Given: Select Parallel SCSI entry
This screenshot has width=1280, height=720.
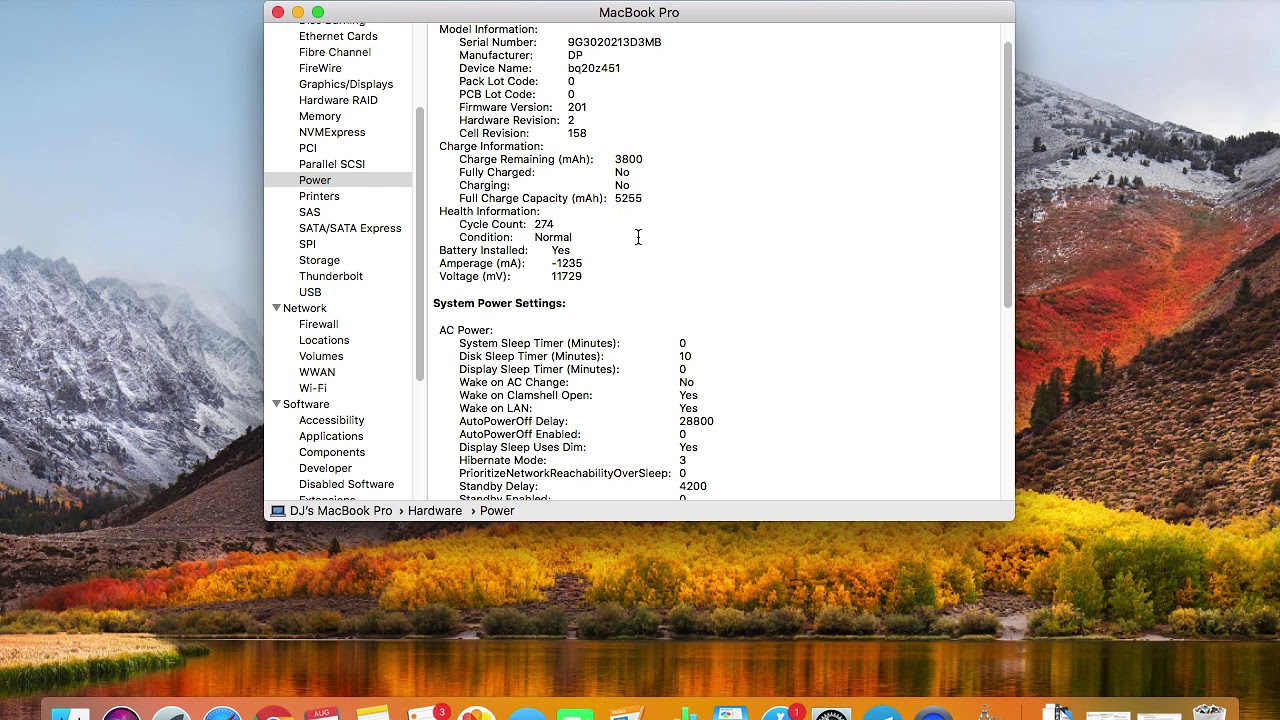Looking at the screenshot, I should coord(332,164).
